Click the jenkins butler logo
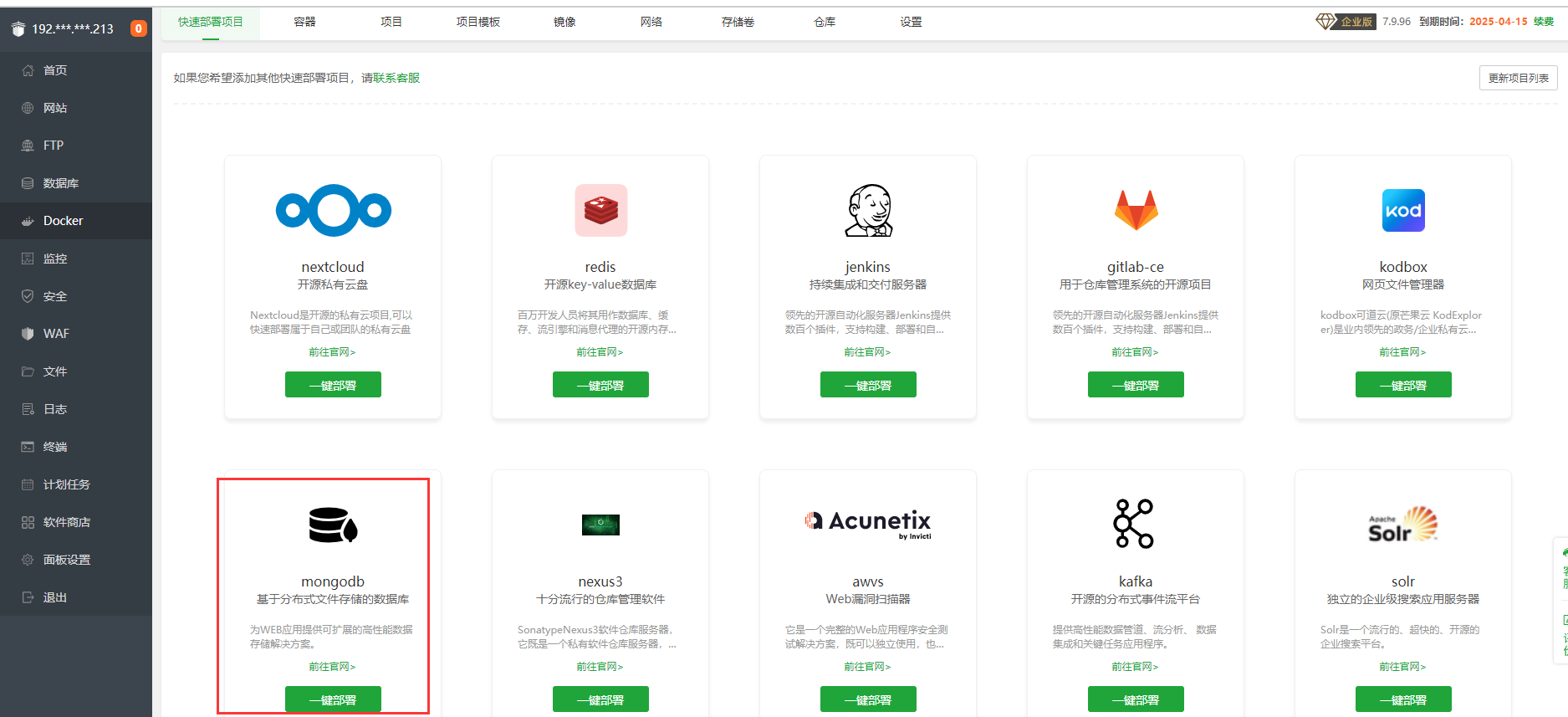 pos(868,210)
